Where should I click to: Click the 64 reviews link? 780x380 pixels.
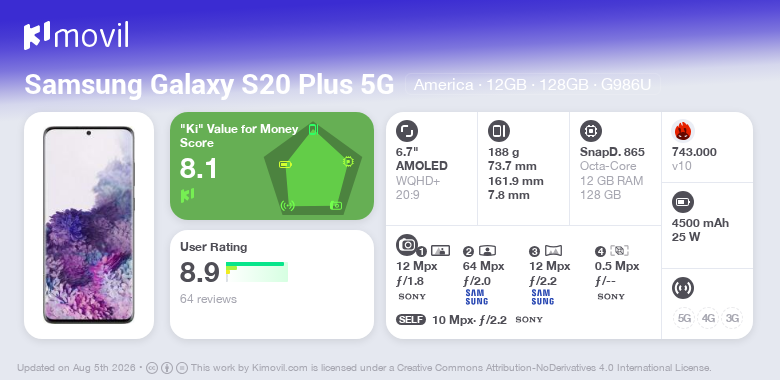coord(208,299)
